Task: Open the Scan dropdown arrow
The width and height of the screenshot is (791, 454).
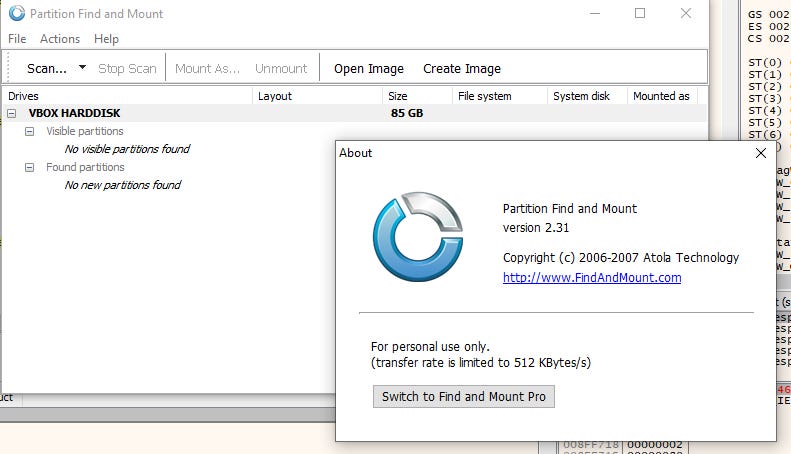Action: [x=82, y=67]
